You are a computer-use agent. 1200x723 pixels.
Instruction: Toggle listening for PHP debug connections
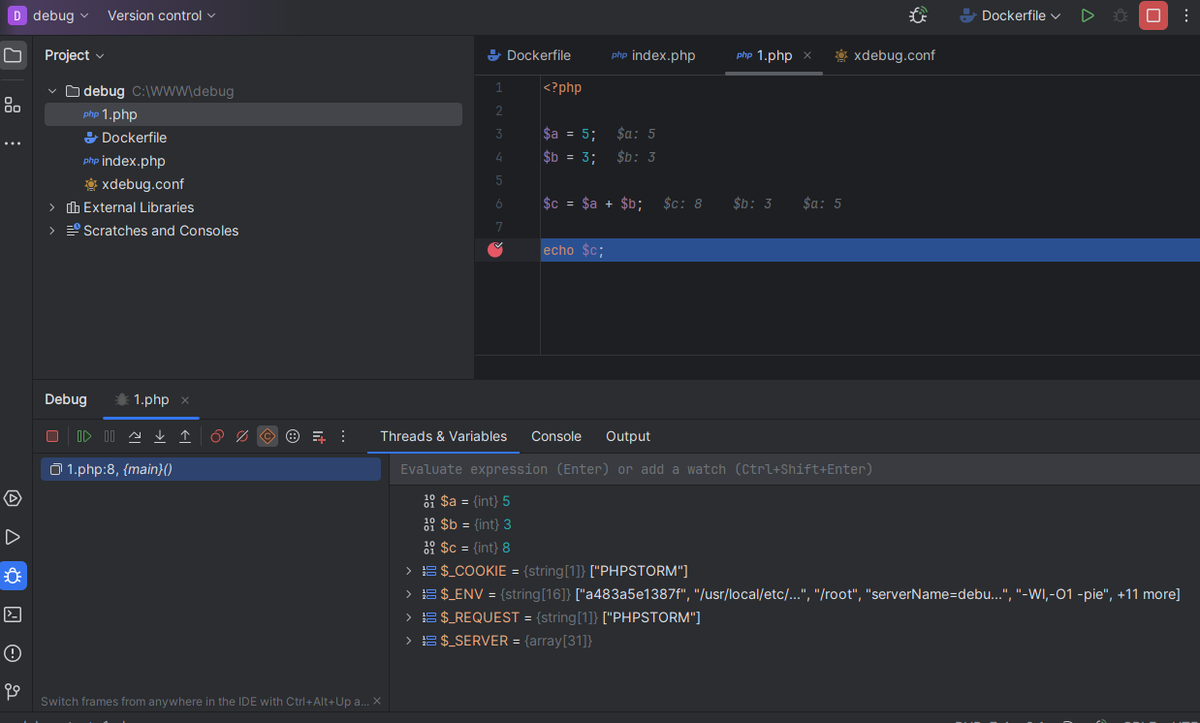918,16
